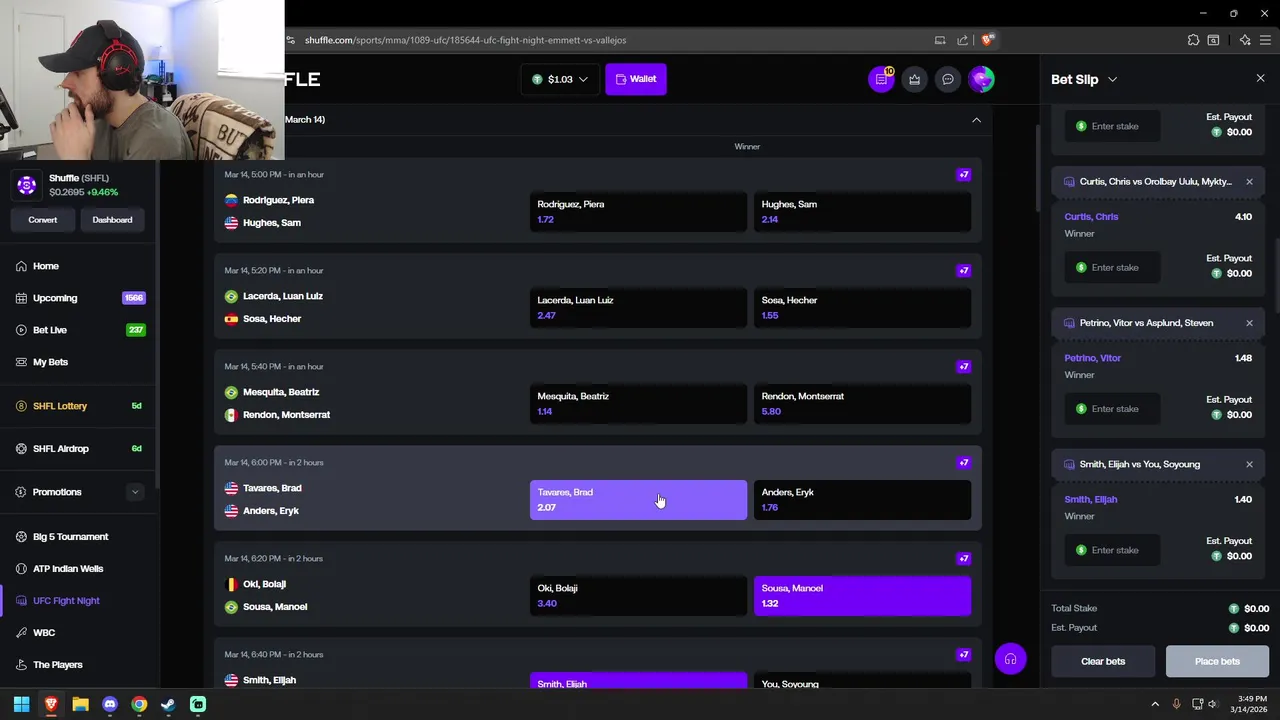1280x720 pixels.
Task: Expand the Promotions sidebar section
Action: click(x=134, y=492)
